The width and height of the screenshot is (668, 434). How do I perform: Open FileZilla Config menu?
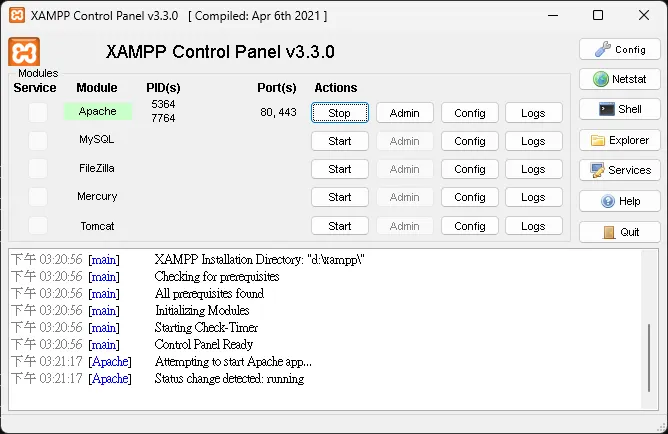pyautogui.click(x=469, y=169)
